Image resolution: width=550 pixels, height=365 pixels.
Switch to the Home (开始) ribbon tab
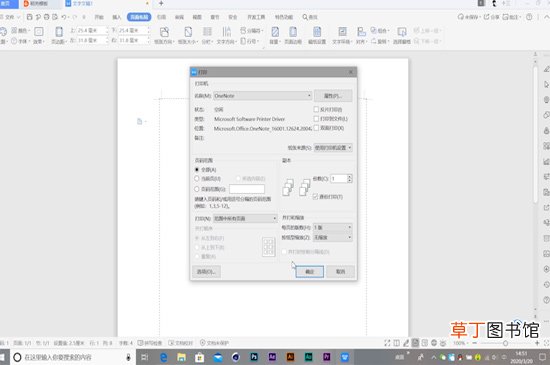point(99,17)
